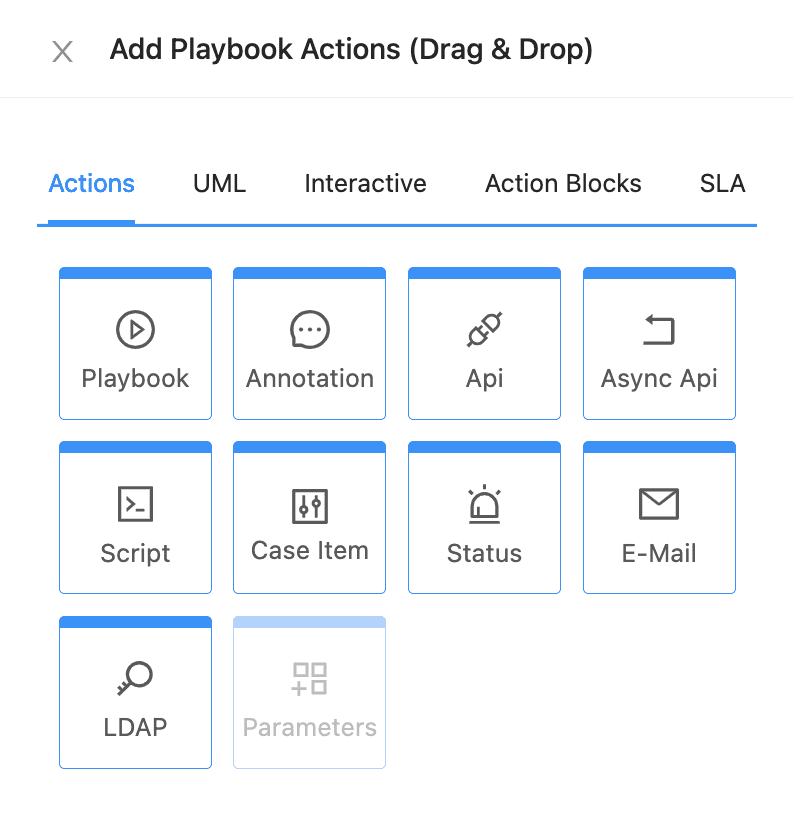794x840 pixels.
Task: Select the LDAP key icon
Action: (x=135, y=679)
